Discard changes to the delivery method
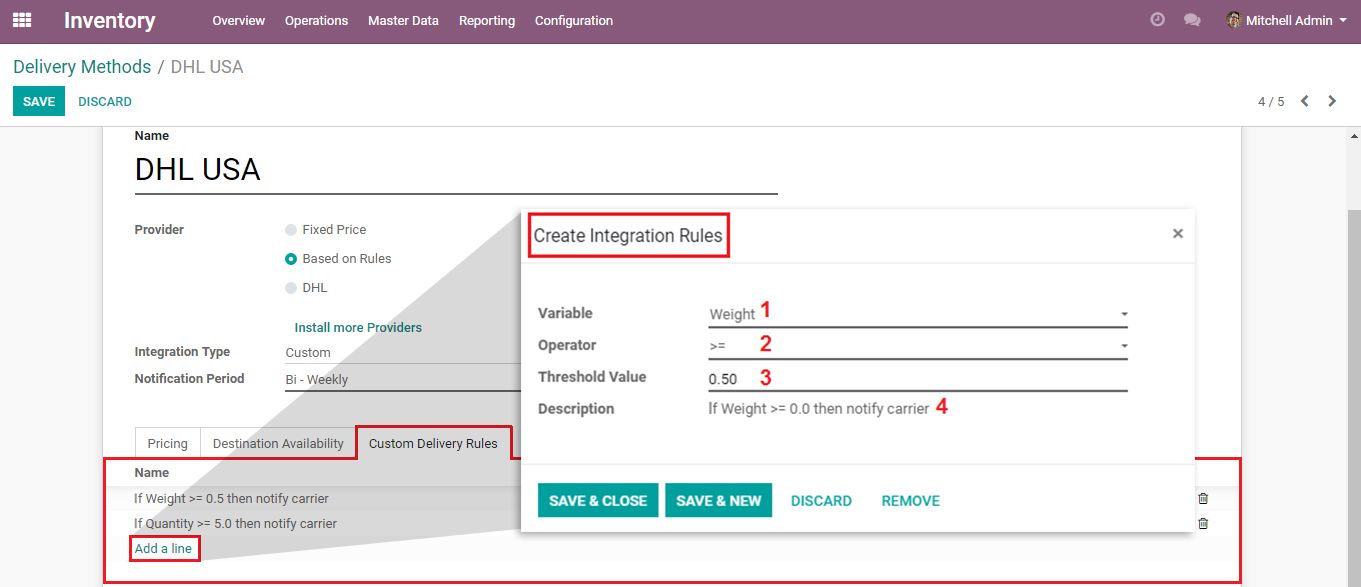1361x587 pixels. click(x=105, y=102)
